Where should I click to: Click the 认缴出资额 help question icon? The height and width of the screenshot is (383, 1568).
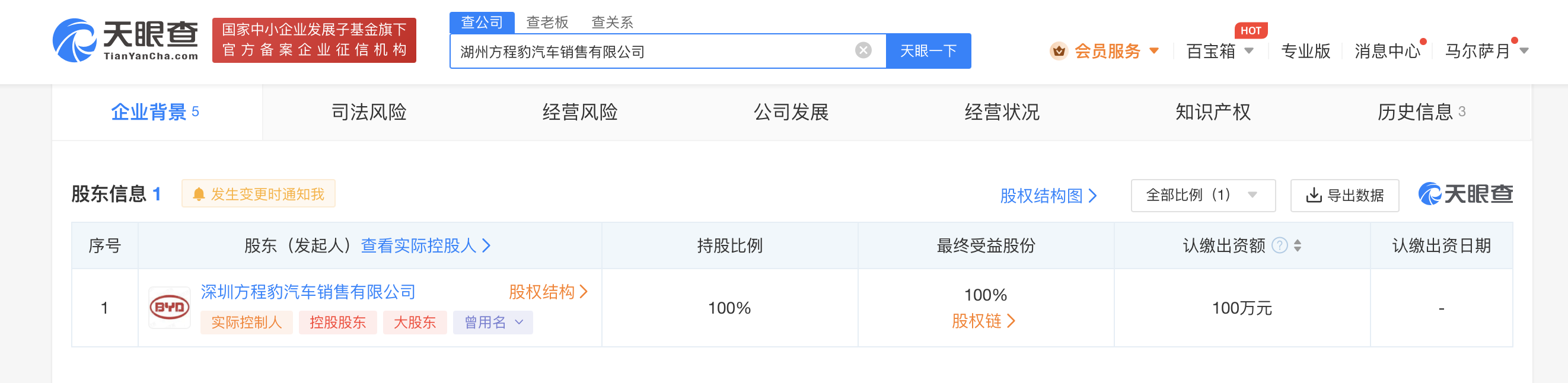(1280, 245)
